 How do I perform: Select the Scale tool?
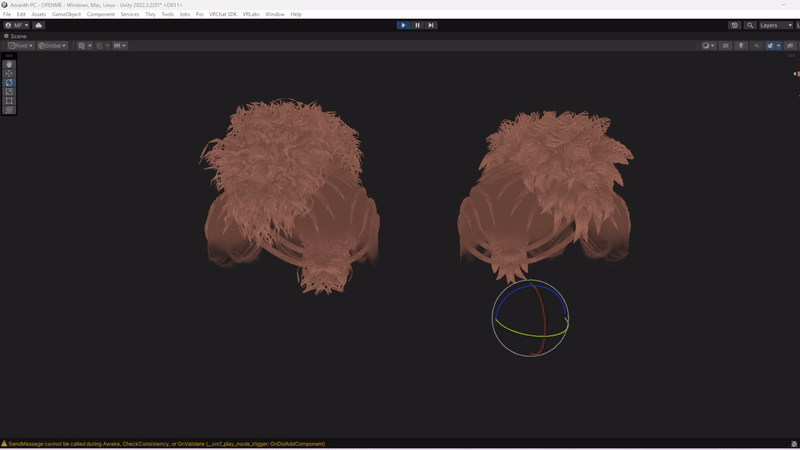coord(9,91)
